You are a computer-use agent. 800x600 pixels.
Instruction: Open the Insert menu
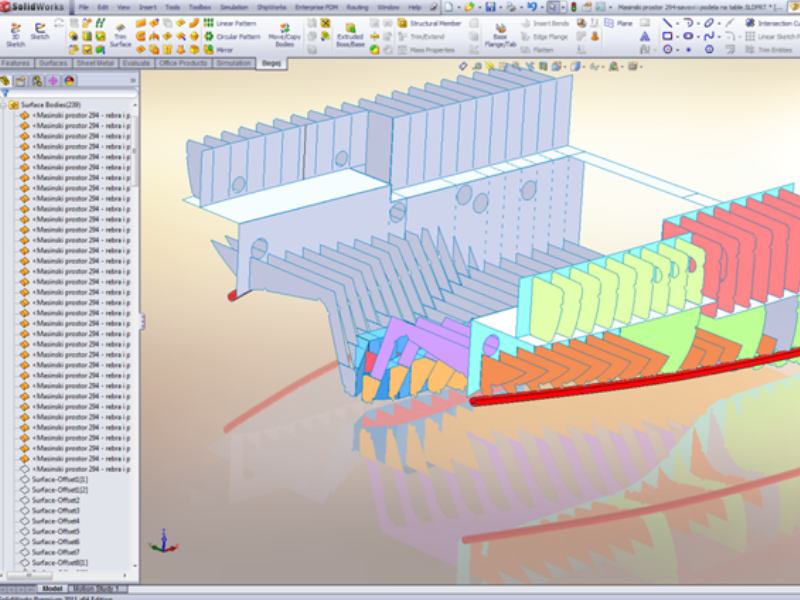click(x=147, y=7)
